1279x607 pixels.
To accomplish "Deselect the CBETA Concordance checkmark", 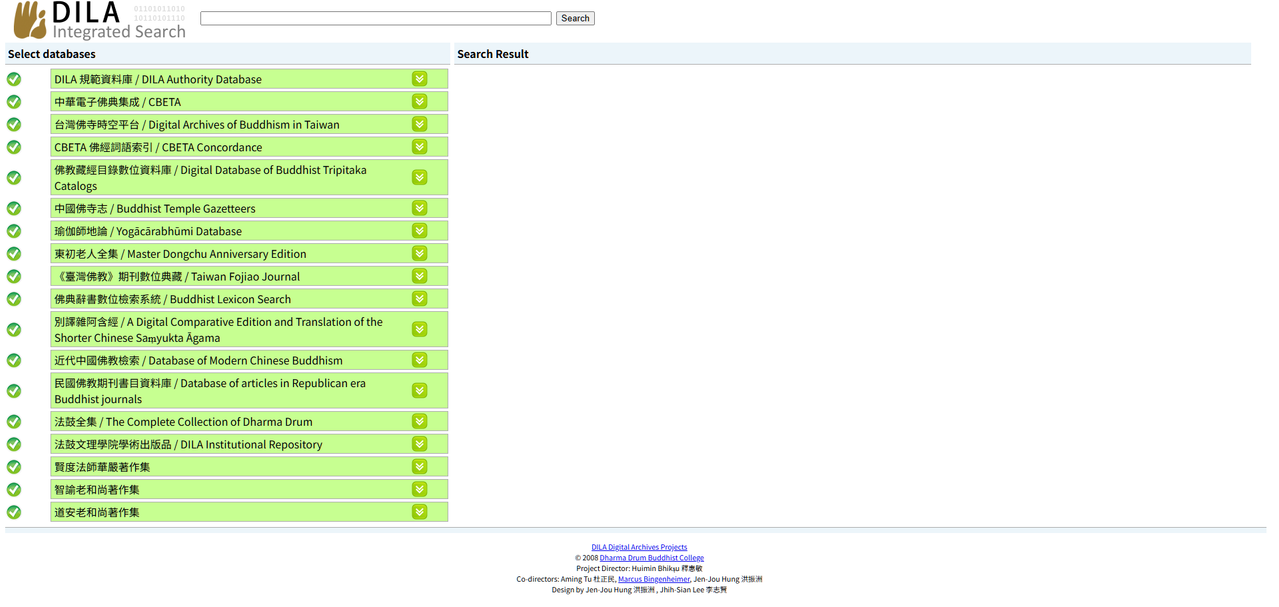I will 14,147.
